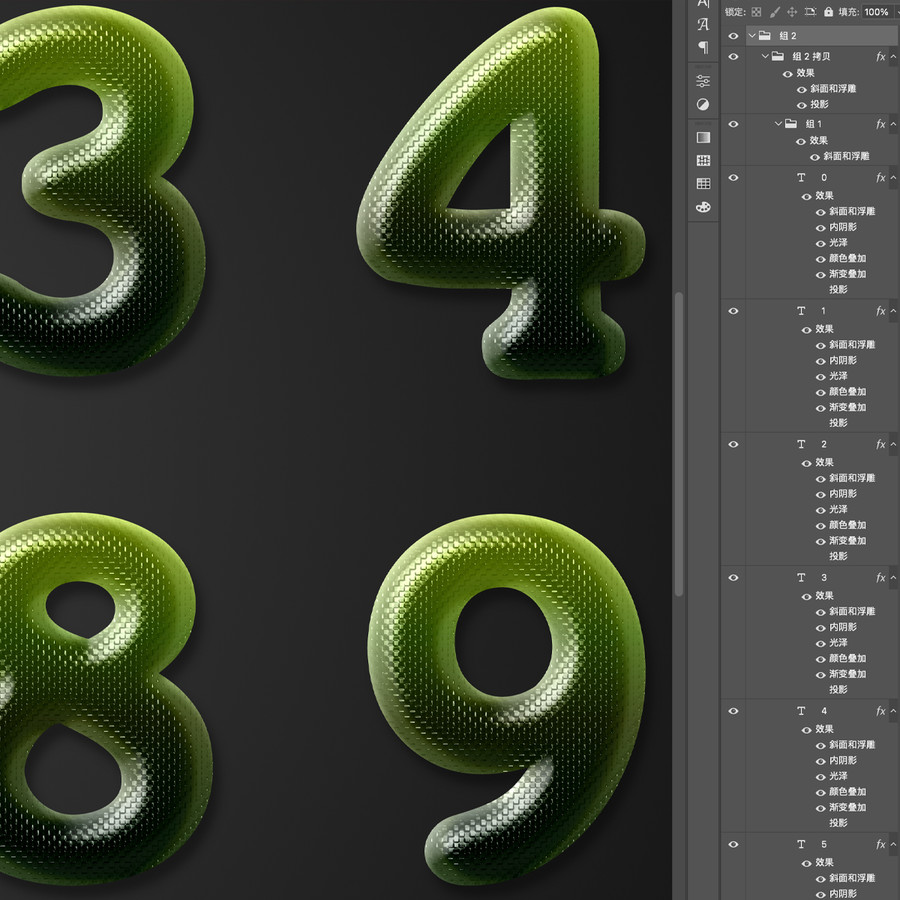Hide the 组 1 group layer

733,124
